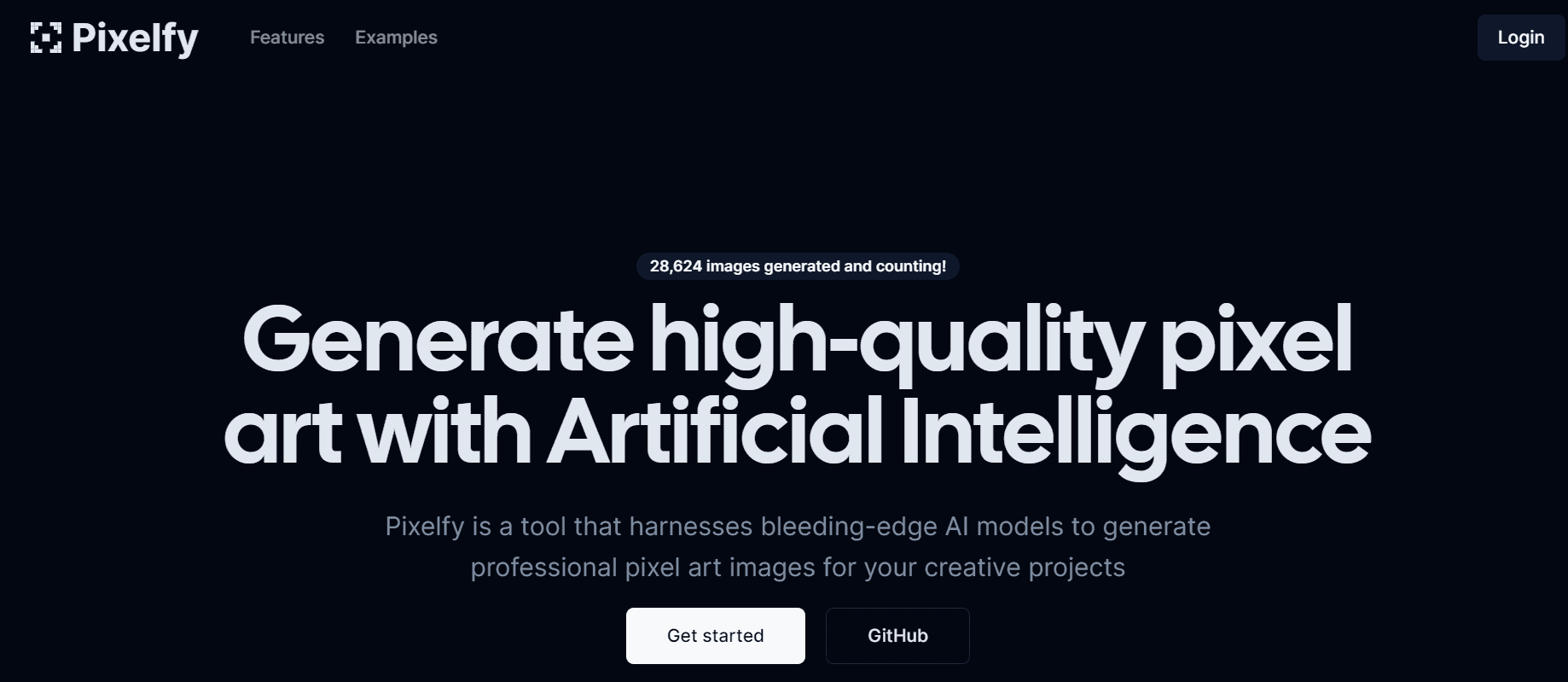The image size is (1568, 682).
Task: Click the Get started button
Action: pyautogui.click(x=715, y=636)
